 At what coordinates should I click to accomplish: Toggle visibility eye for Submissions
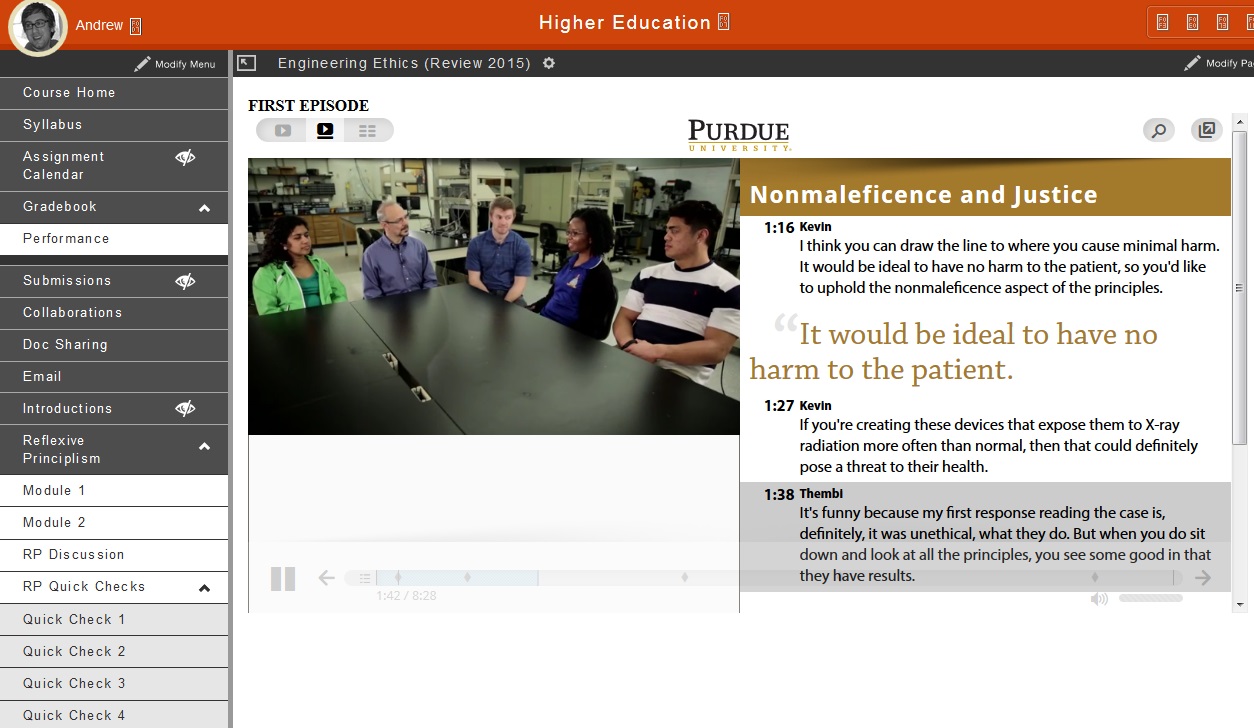(x=185, y=281)
